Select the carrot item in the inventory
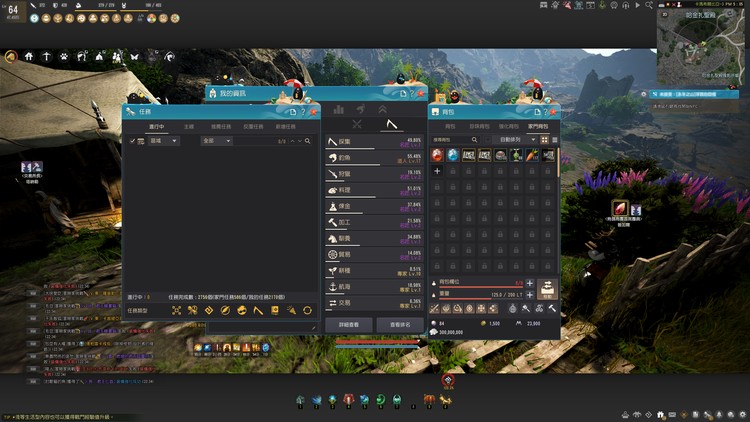 [532, 155]
